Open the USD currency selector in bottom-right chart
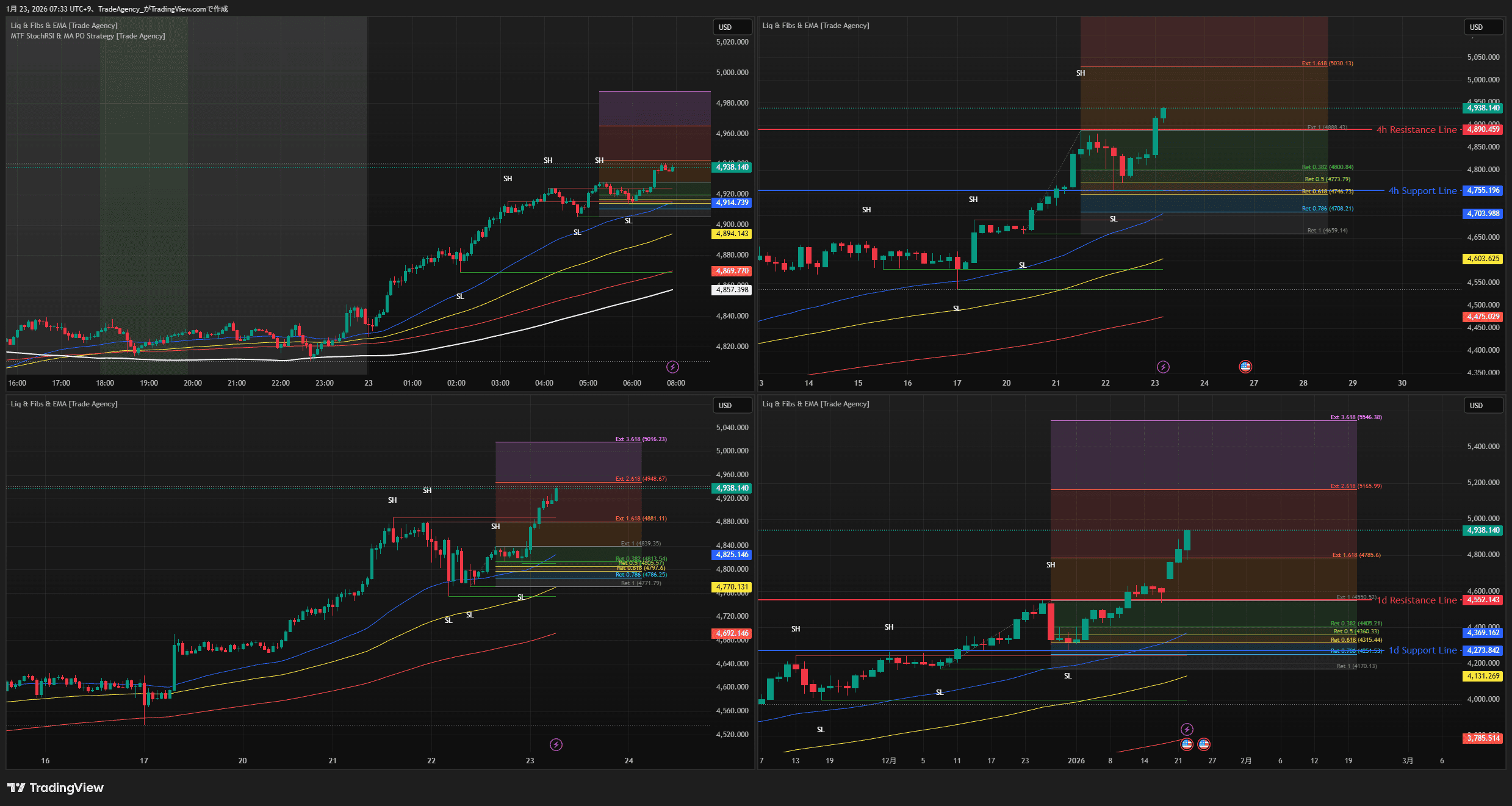This screenshot has height=806, width=1512. pyautogui.click(x=1483, y=405)
